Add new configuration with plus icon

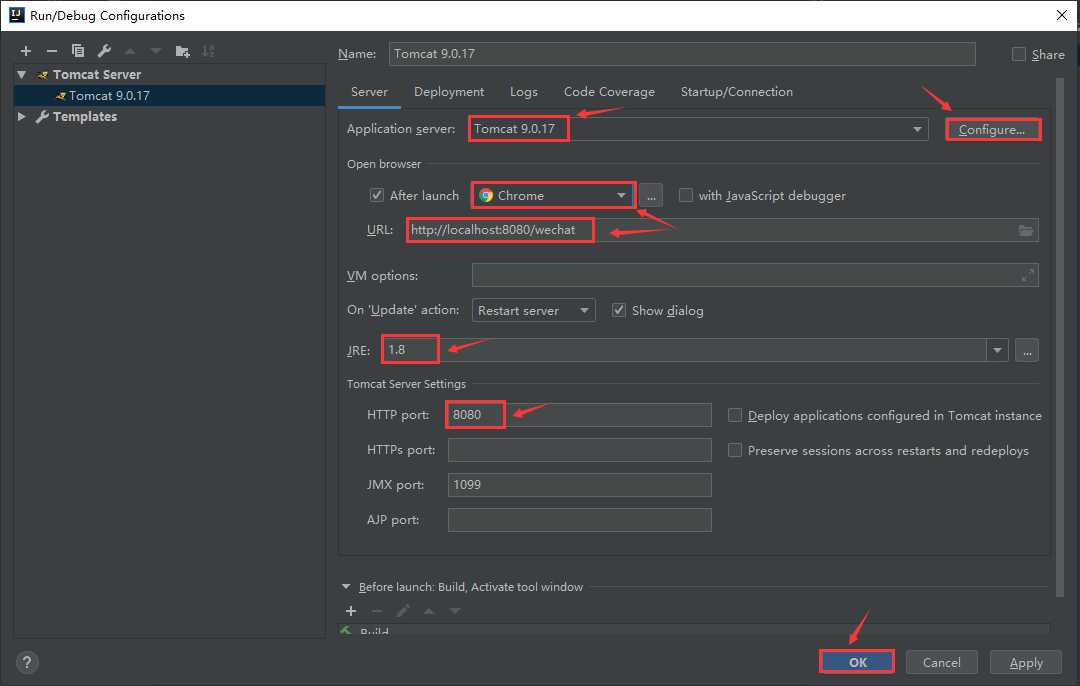pos(25,51)
